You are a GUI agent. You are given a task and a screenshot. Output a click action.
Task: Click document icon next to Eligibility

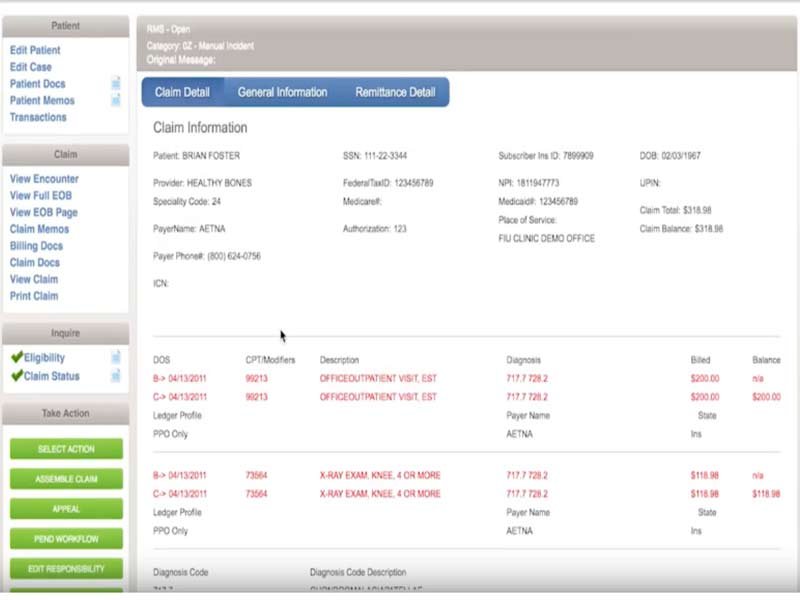point(116,356)
